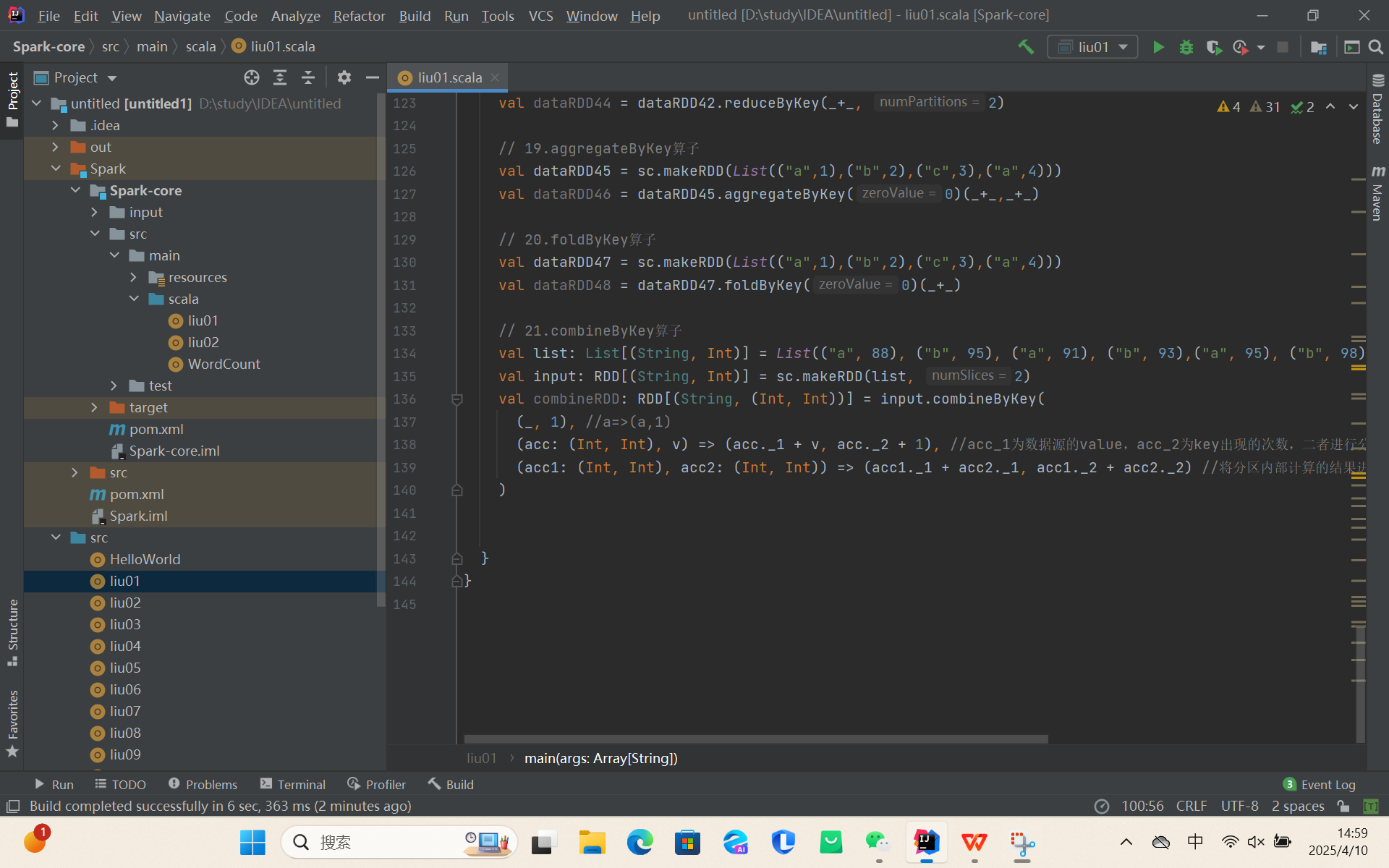Image resolution: width=1389 pixels, height=868 pixels.
Task: Open Search Everywhere magnifier icon
Action: click(1376, 47)
